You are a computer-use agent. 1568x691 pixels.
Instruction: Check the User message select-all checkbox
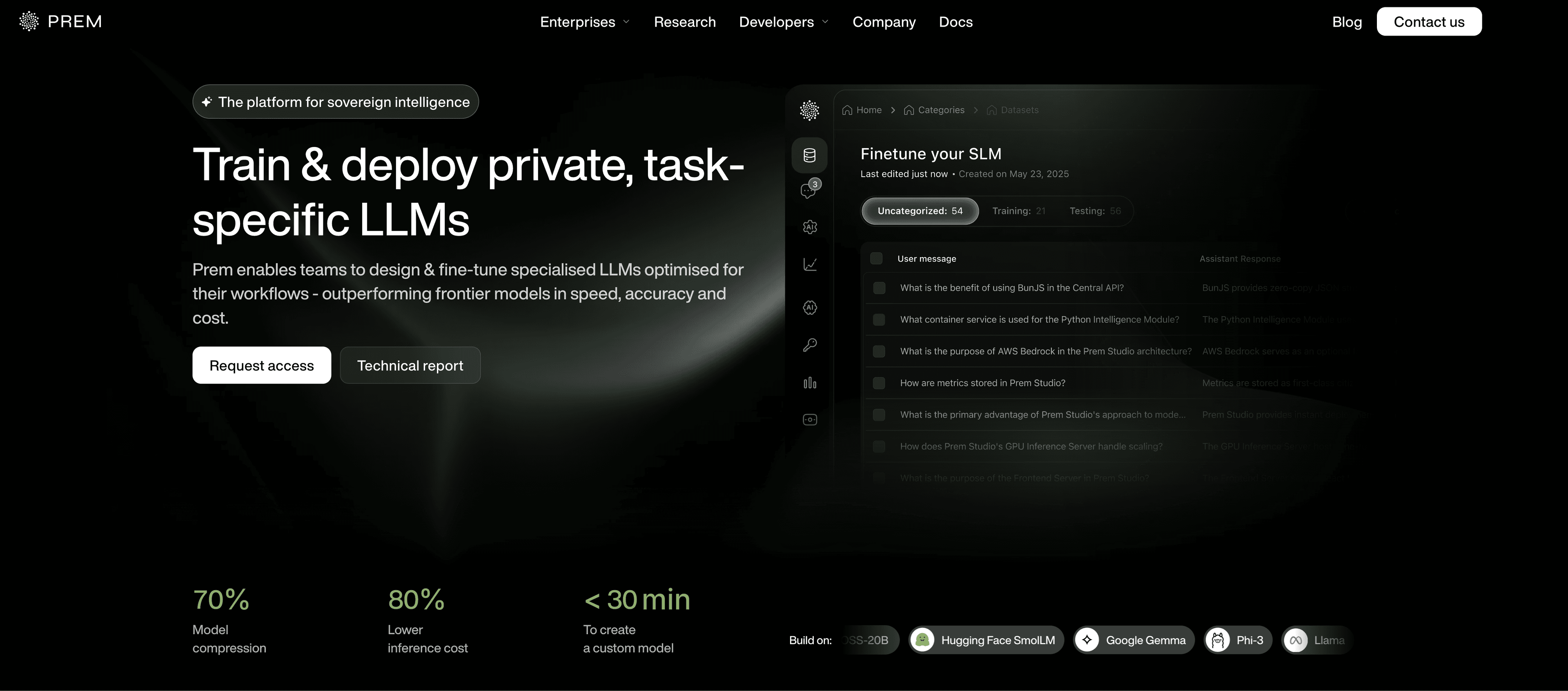click(x=877, y=258)
